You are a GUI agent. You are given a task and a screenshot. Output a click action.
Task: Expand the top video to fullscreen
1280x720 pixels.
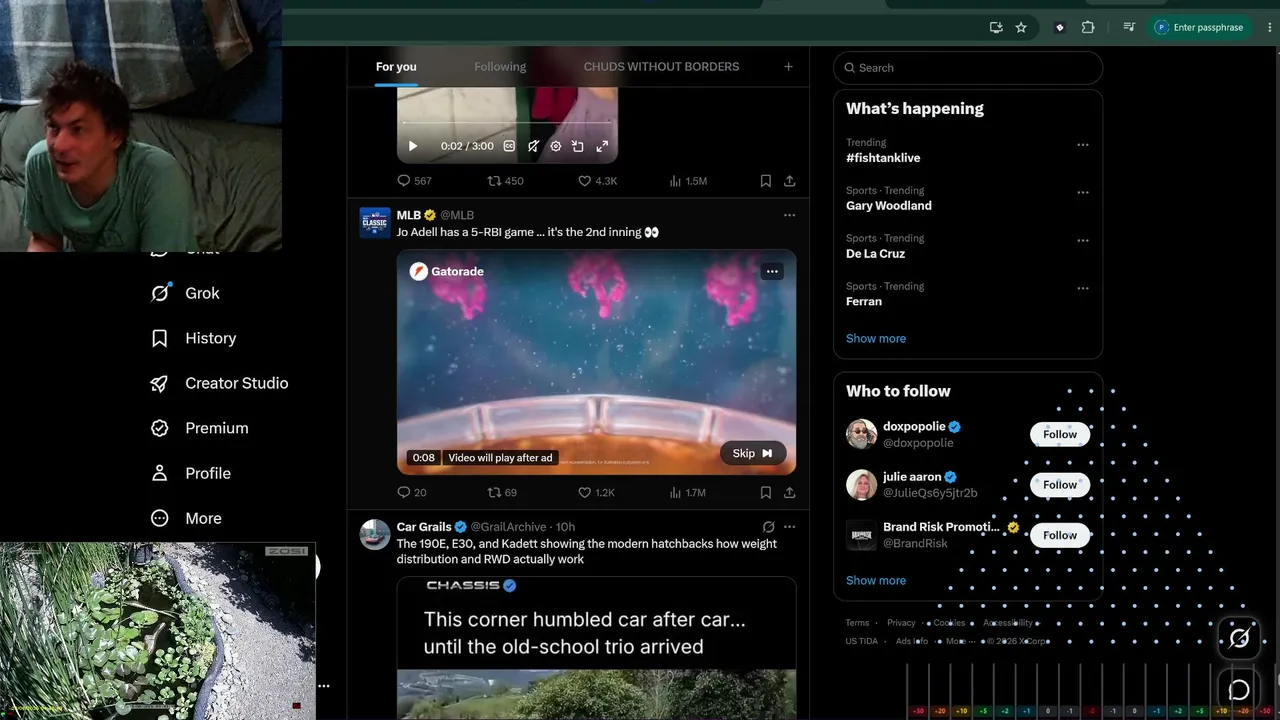(602, 146)
